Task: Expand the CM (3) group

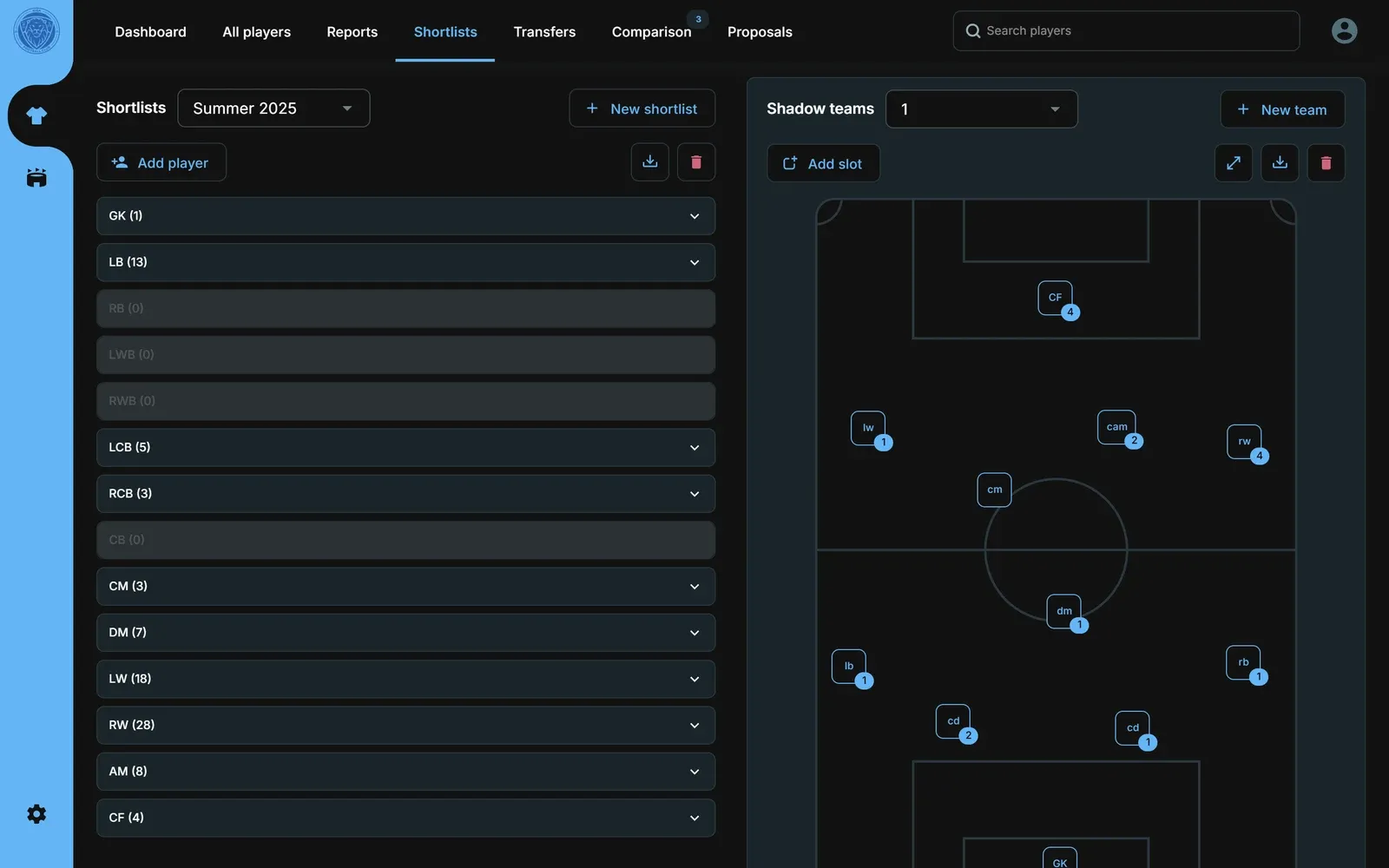Action: 405,586
